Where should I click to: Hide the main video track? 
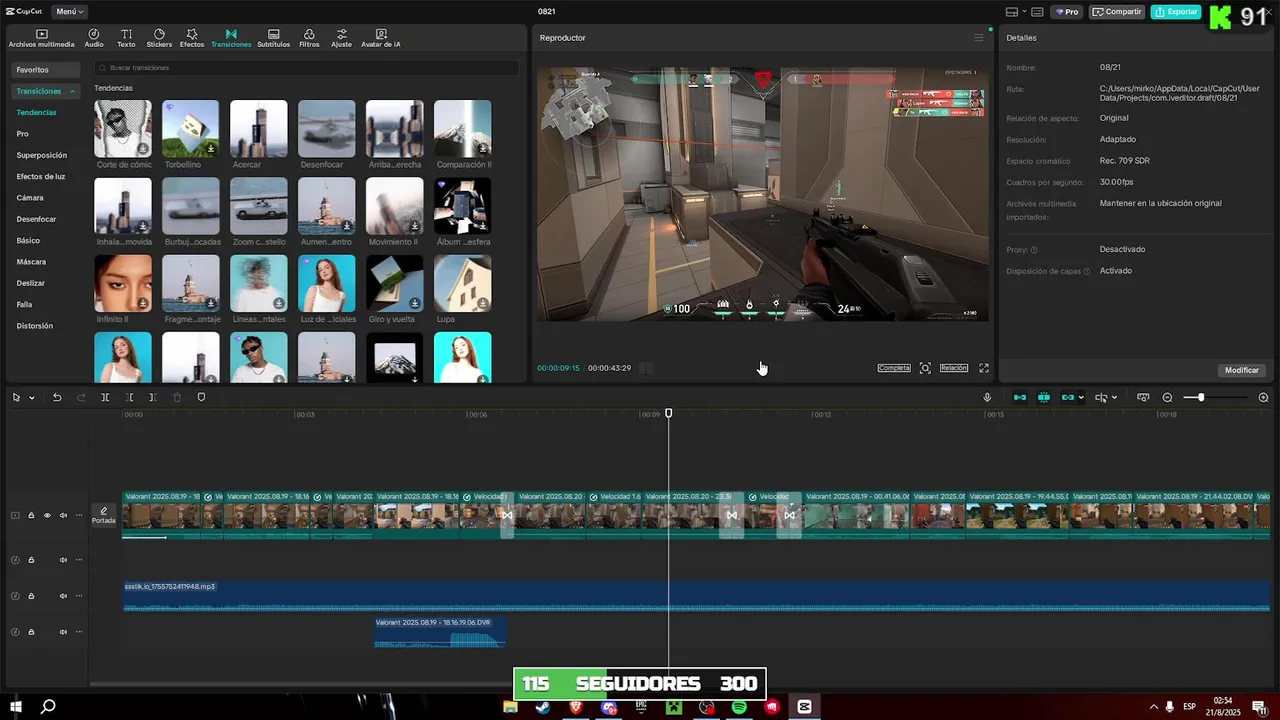pos(47,516)
